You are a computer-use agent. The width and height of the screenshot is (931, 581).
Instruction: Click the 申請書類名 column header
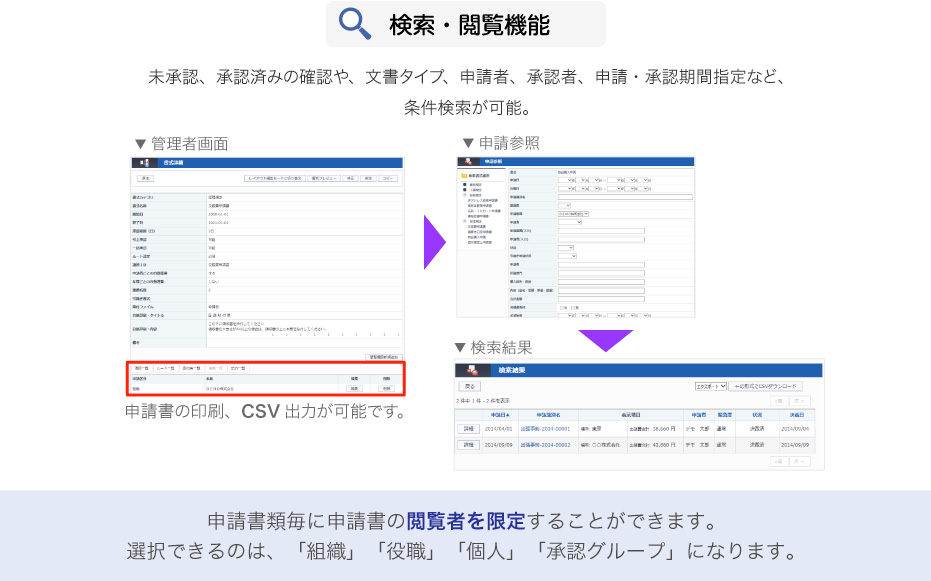coord(547,414)
